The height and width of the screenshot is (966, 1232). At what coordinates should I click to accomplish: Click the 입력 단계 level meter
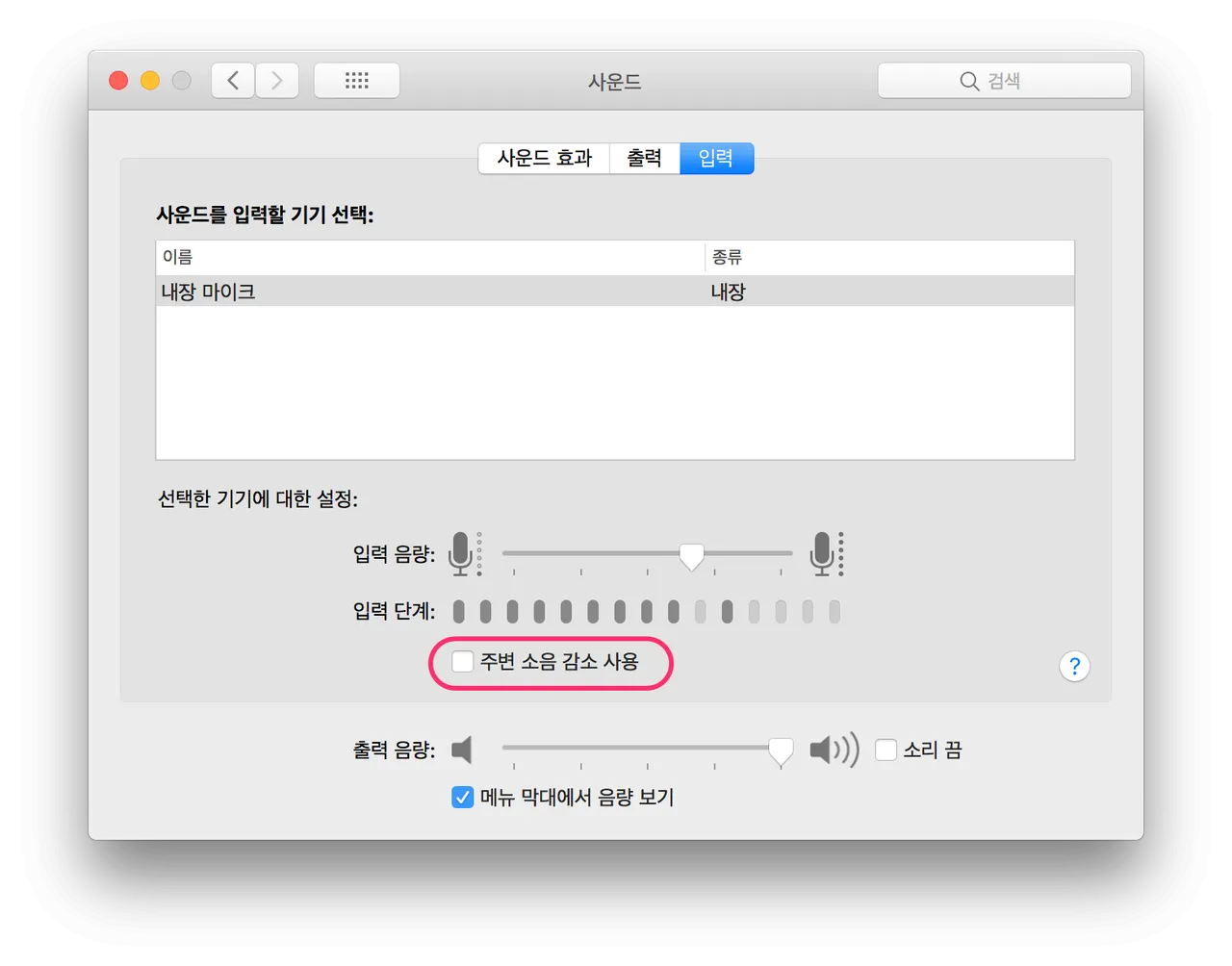click(647, 612)
